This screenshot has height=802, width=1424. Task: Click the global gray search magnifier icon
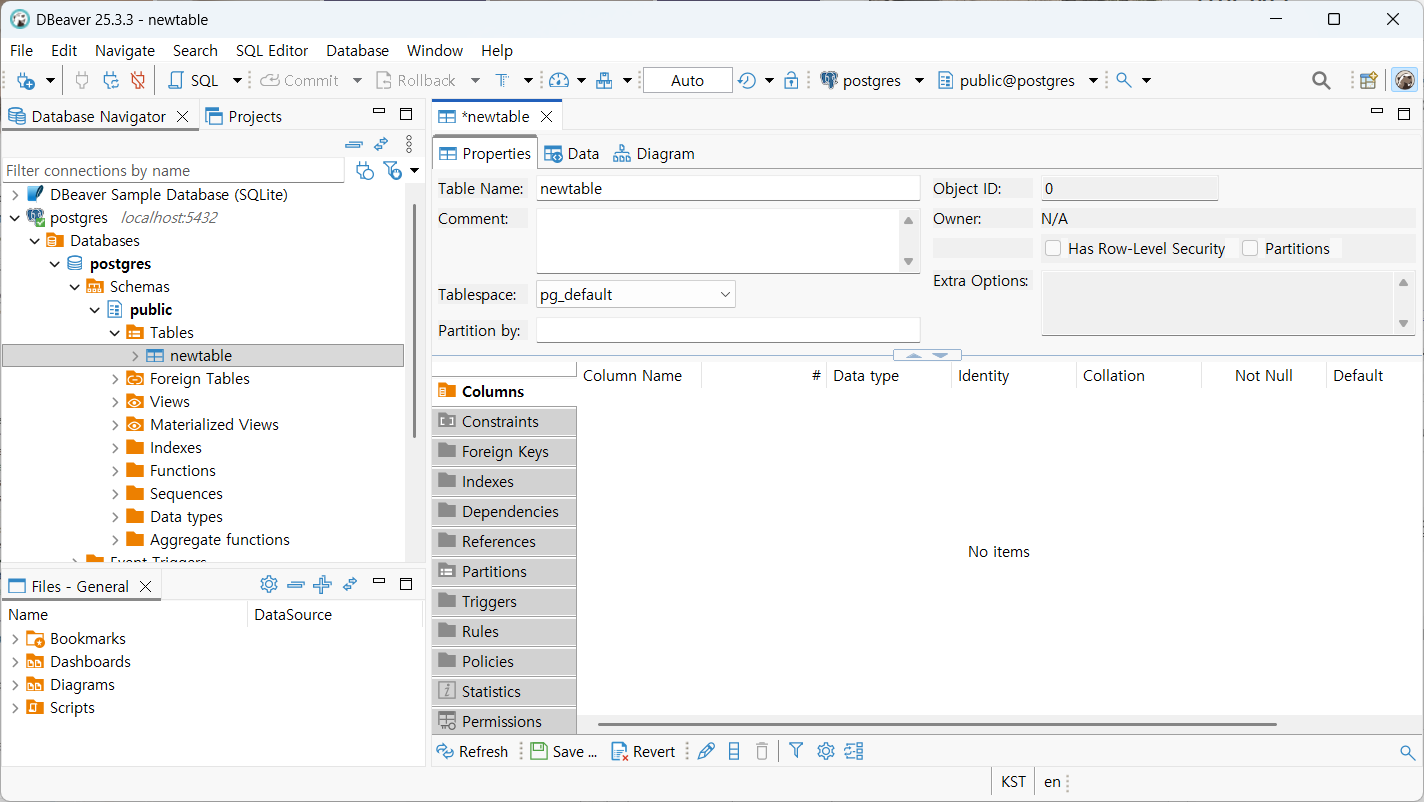pos(1321,81)
